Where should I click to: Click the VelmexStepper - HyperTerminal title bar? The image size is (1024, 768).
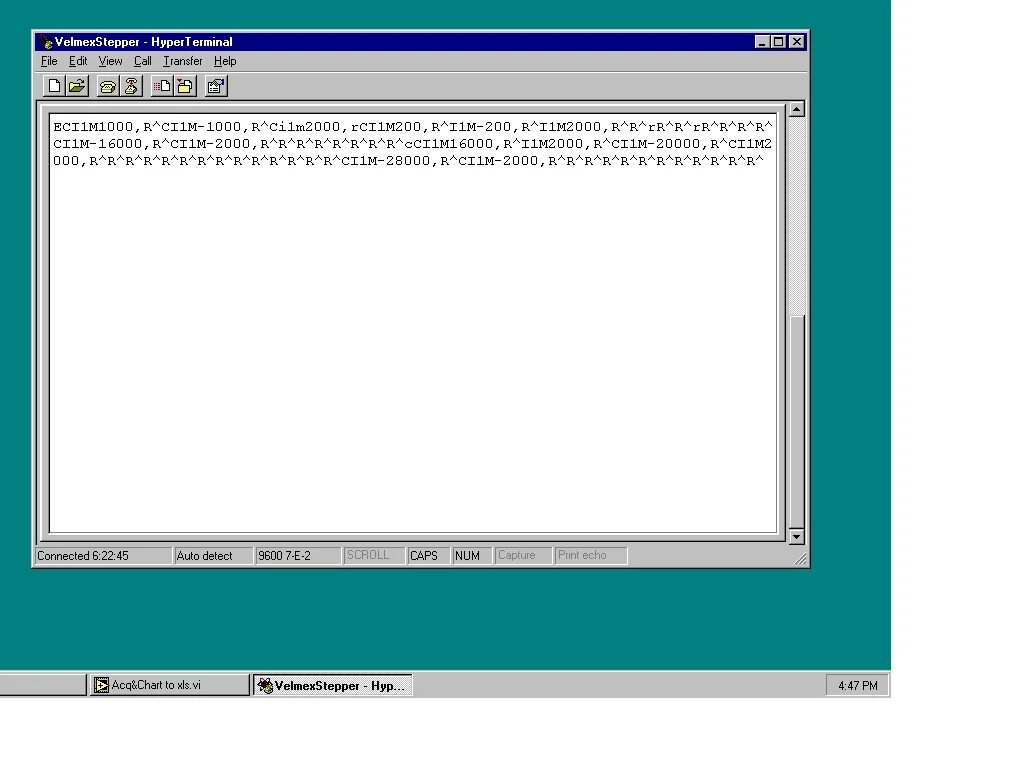421,42
